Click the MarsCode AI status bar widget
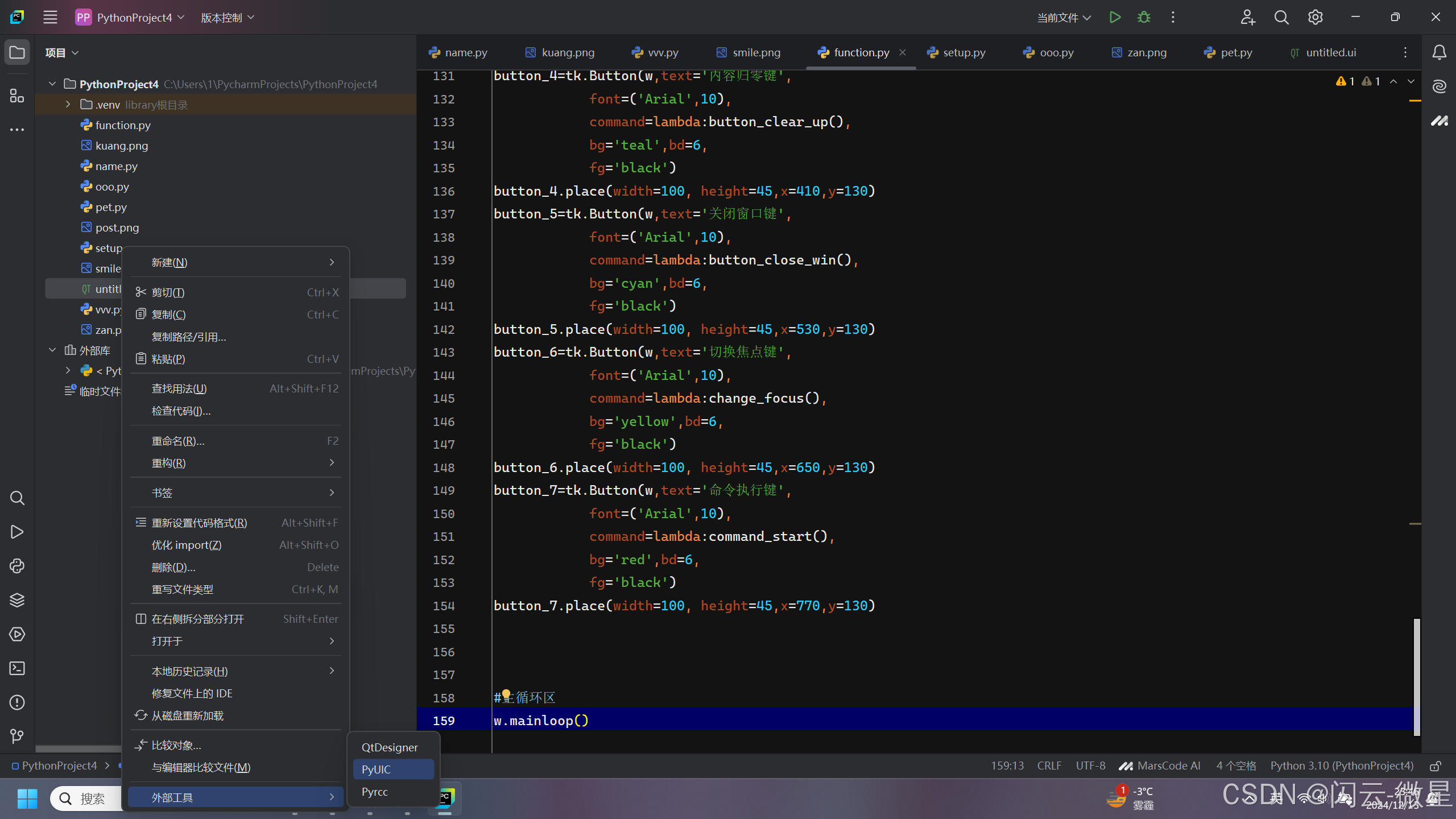The image size is (1456, 819). coord(1160,766)
